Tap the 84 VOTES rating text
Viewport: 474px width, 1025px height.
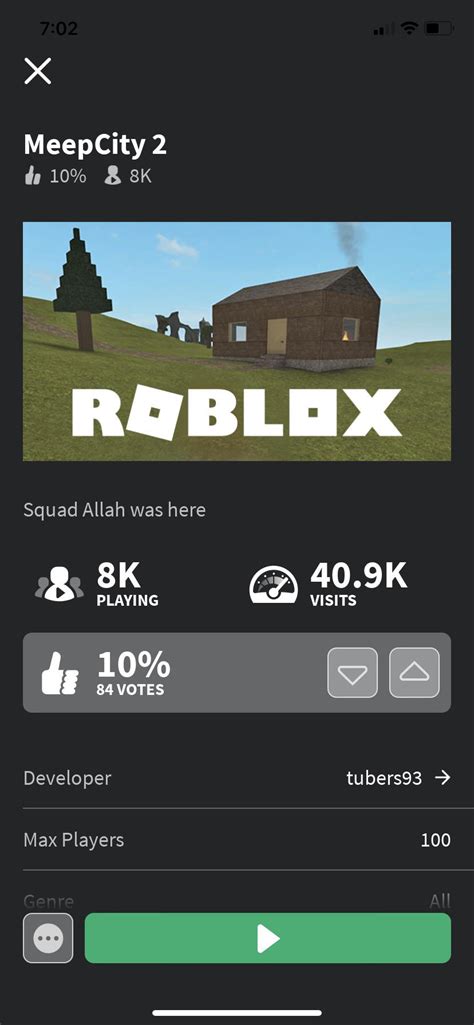(130, 690)
